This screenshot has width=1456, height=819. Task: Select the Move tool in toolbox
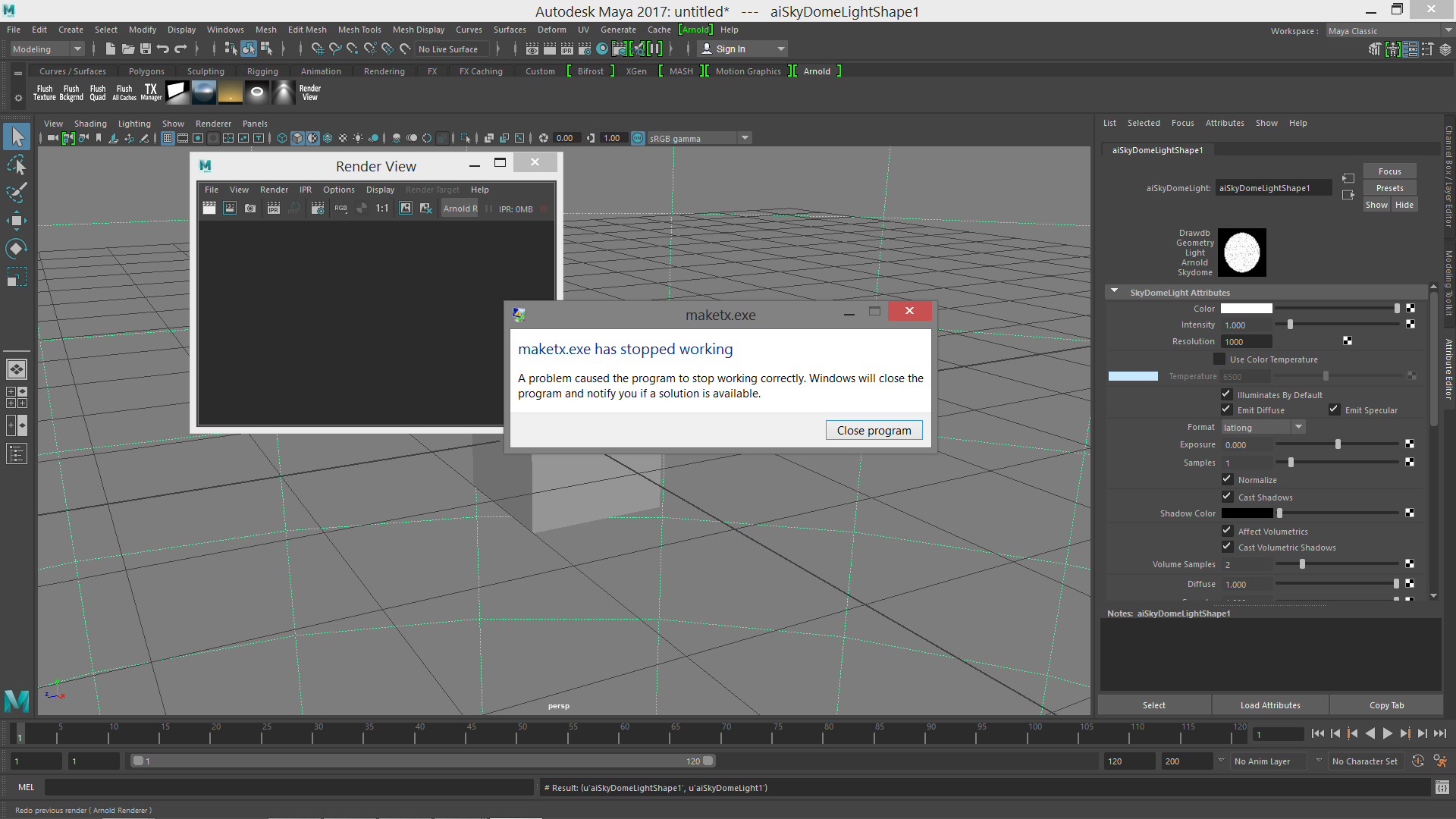pyautogui.click(x=17, y=221)
